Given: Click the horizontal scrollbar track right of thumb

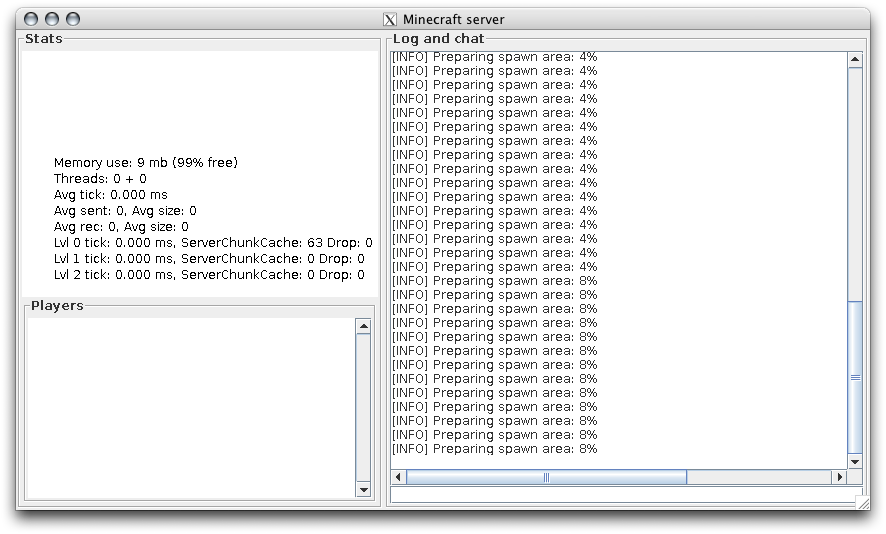Looking at the screenshot, I should click(x=759, y=477).
